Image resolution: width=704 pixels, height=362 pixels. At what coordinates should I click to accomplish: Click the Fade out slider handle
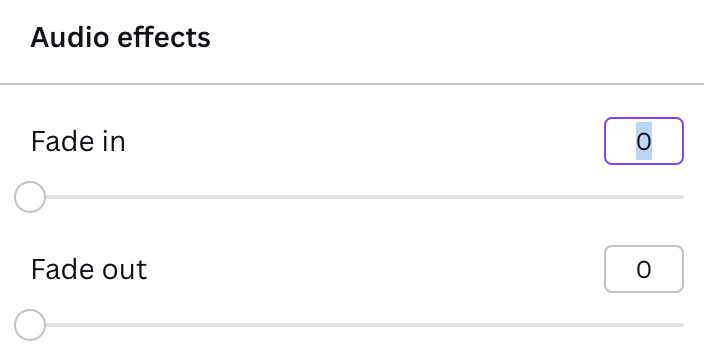point(30,325)
